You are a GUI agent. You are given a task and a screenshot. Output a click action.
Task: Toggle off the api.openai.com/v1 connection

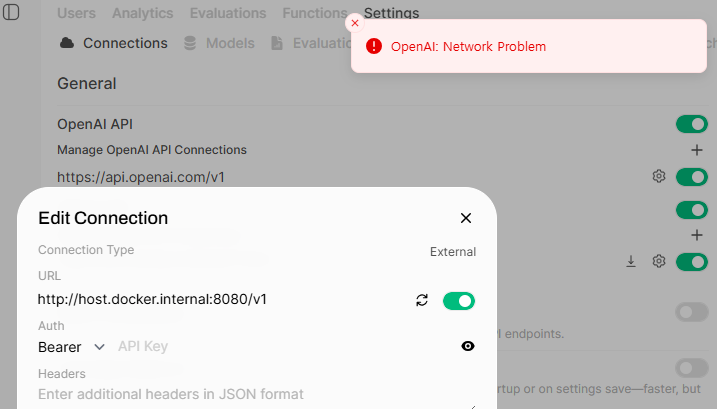click(x=692, y=177)
